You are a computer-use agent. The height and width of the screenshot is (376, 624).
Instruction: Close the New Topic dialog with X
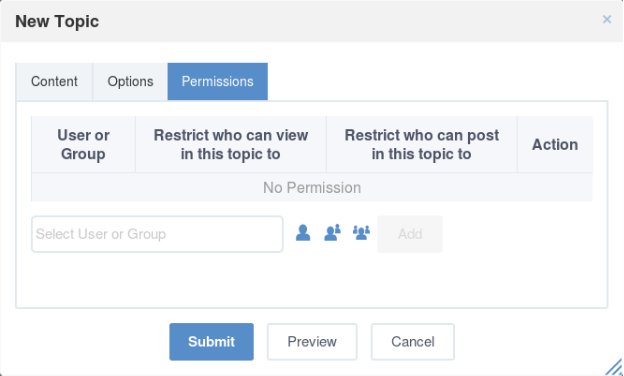coord(606,19)
